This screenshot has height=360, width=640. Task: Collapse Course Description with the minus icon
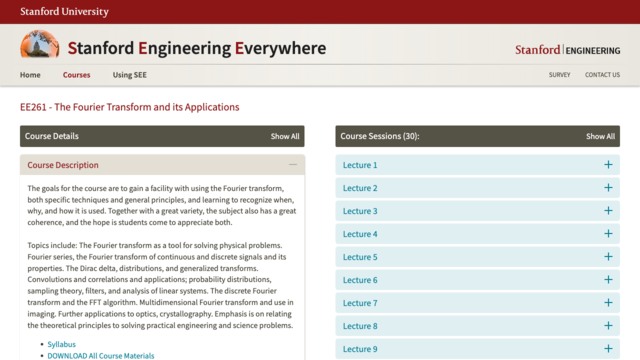pos(293,164)
